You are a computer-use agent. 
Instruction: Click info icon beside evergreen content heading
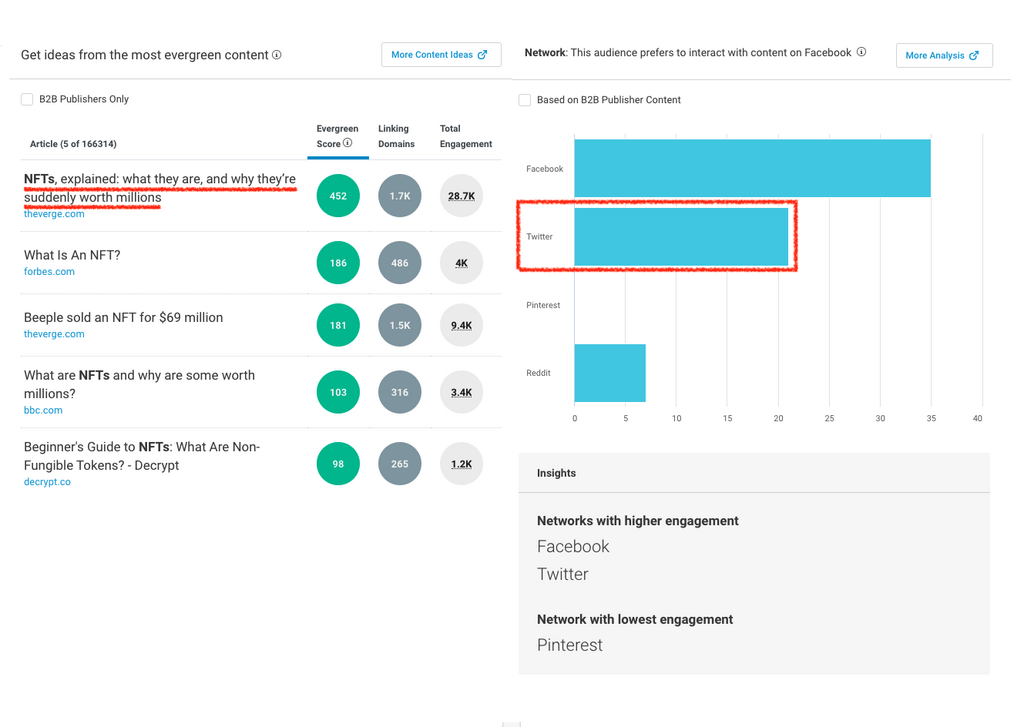pos(277,55)
